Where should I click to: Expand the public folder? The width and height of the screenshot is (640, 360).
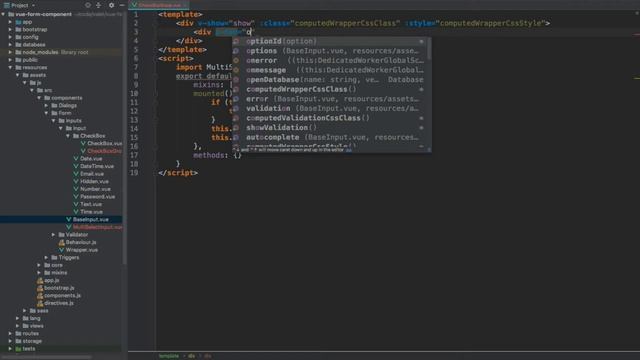point(11,60)
